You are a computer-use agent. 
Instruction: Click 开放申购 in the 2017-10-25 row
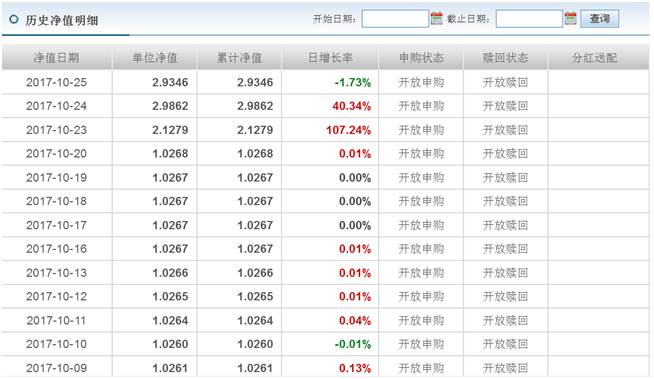tap(421, 82)
